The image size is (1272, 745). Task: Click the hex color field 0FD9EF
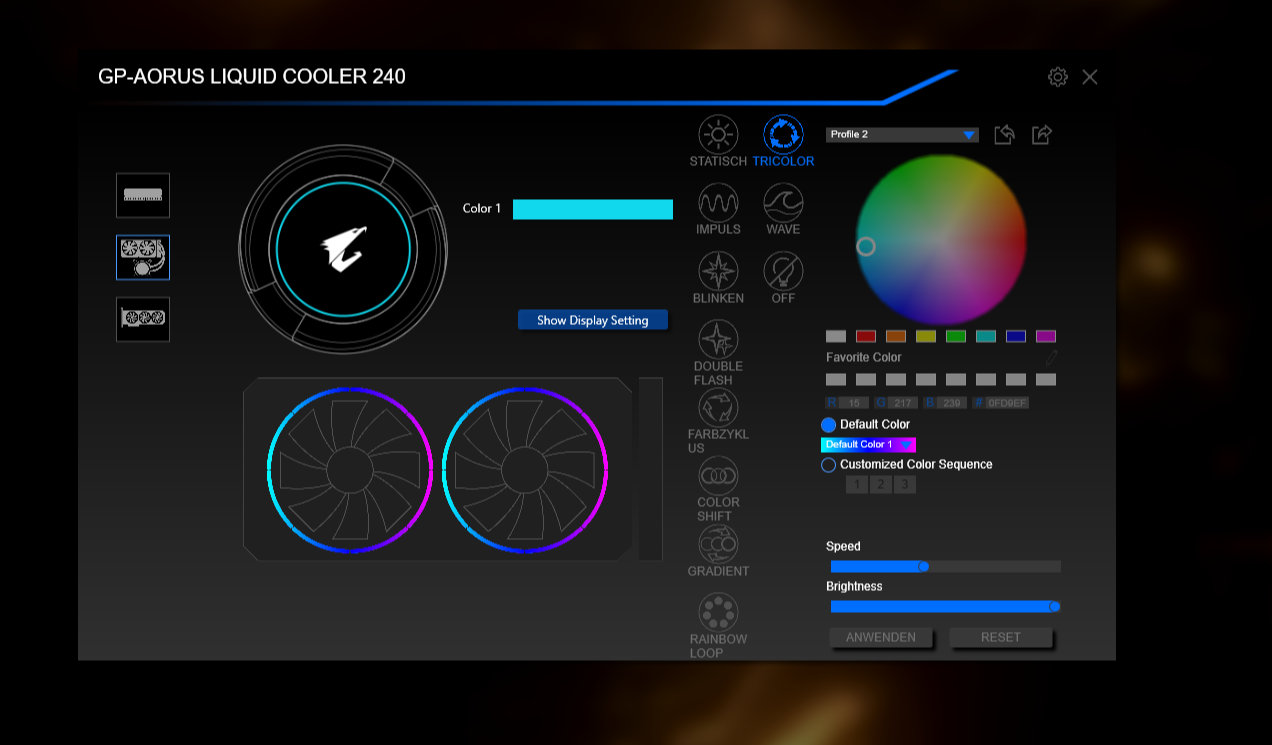pos(1007,403)
